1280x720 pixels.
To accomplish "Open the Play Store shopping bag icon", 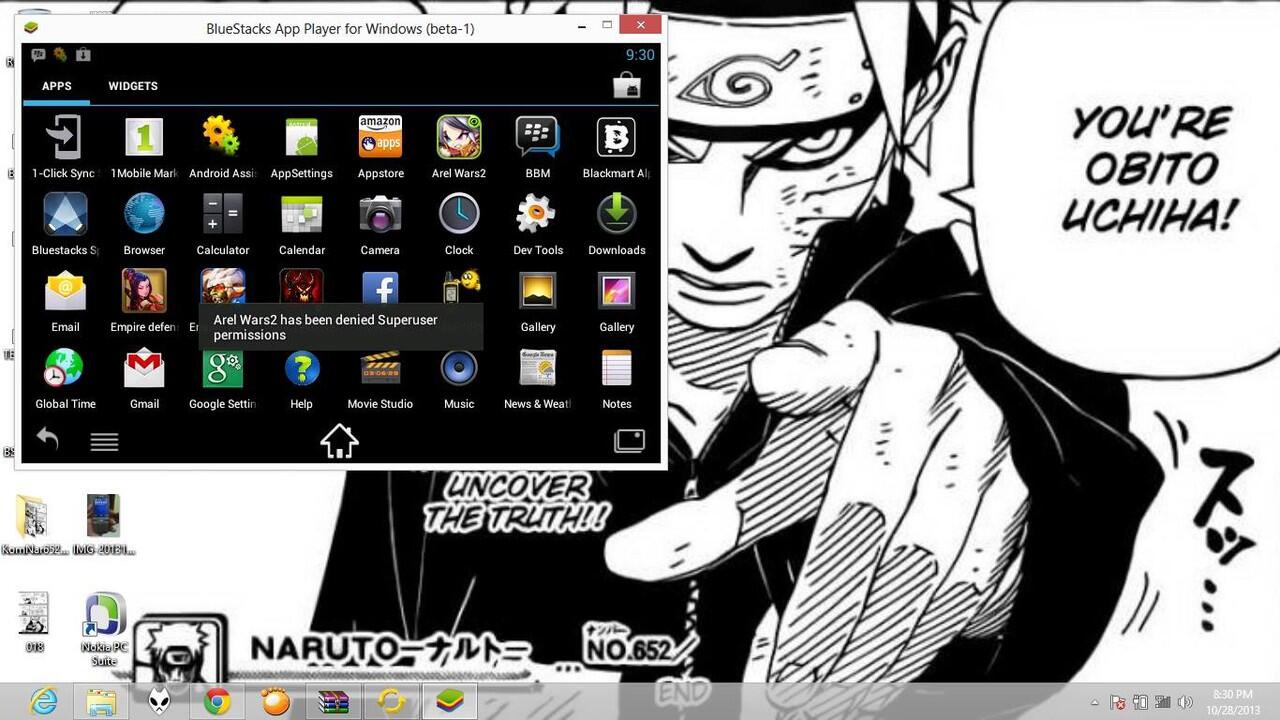I will (x=627, y=86).
